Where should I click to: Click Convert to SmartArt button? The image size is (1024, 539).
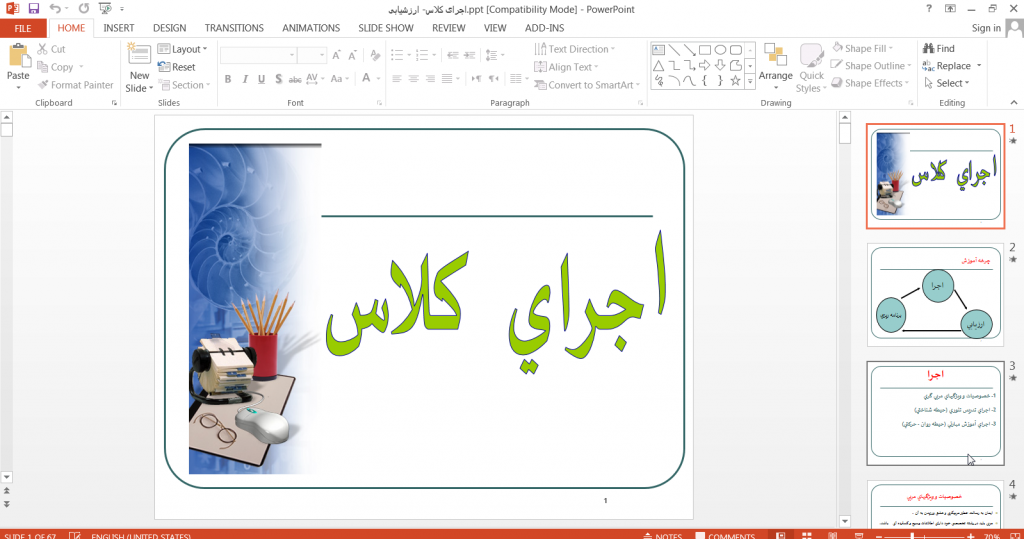587,85
